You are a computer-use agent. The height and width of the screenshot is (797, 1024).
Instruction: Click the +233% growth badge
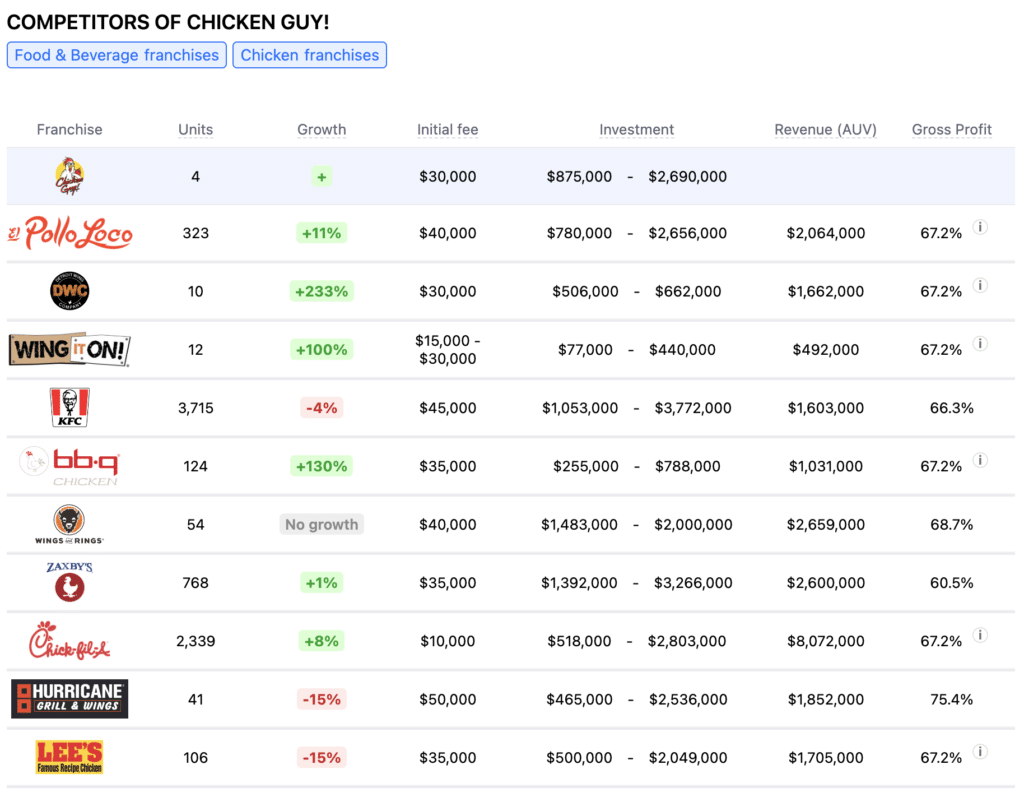click(321, 291)
